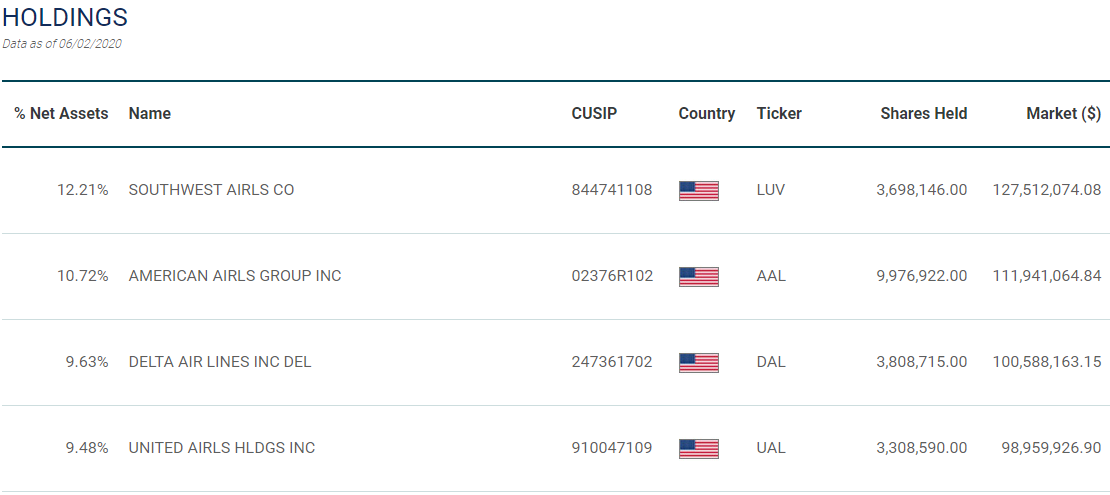The width and height of the screenshot is (1110, 495).
Task: Click the AAL ticker symbol
Action: coord(771,276)
